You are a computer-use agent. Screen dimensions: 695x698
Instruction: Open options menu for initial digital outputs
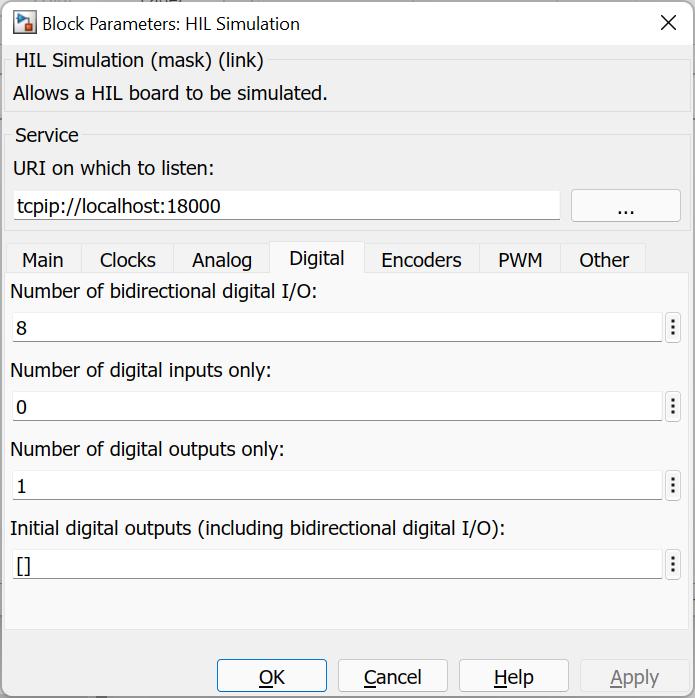(673, 564)
